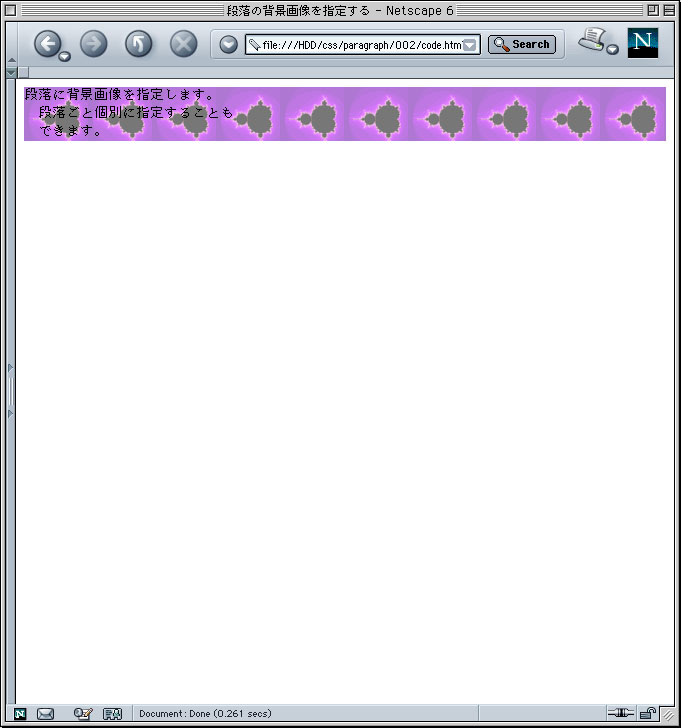Click the window title '段落の背景画像を指定する - Netscape 6'
The height and width of the screenshot is (728, 681).
(340, 10)
